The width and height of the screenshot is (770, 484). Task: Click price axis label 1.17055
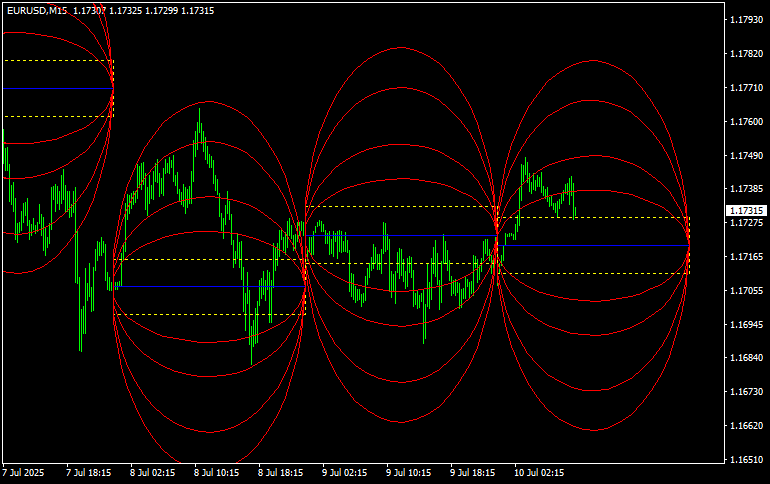click(746, 291)
